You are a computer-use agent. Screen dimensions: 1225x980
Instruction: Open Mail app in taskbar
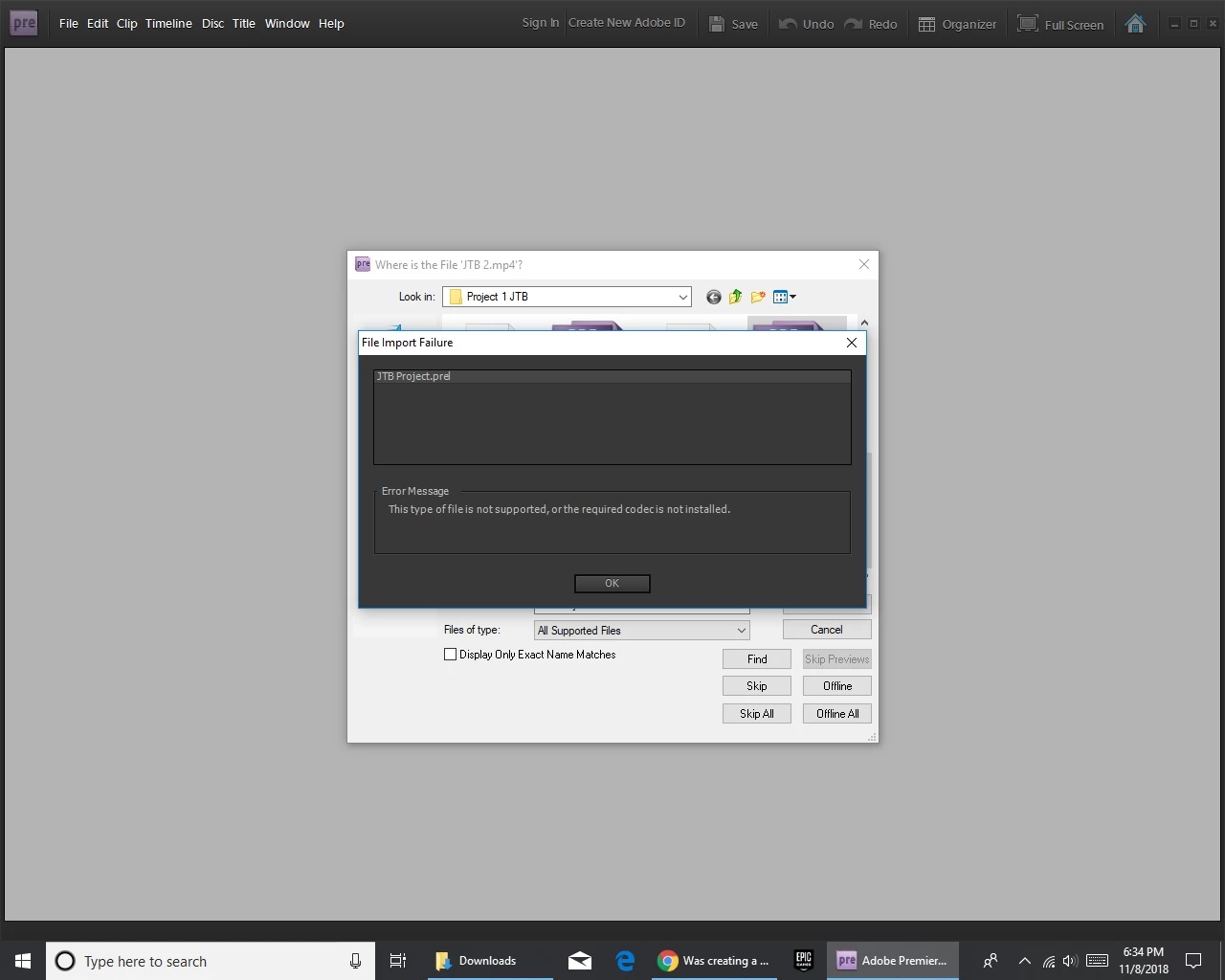point(580,961)
